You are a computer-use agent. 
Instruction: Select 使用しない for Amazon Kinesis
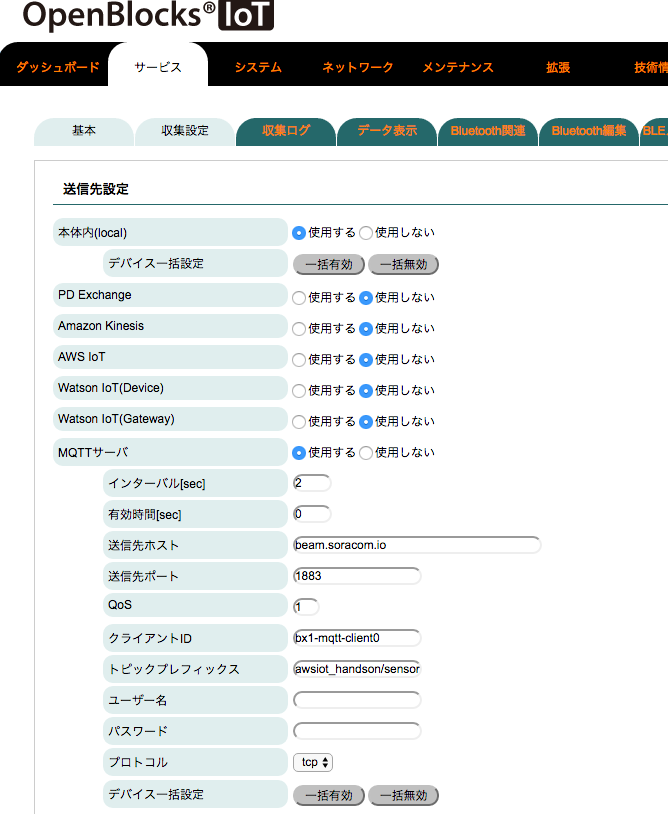tap(366, 329)
